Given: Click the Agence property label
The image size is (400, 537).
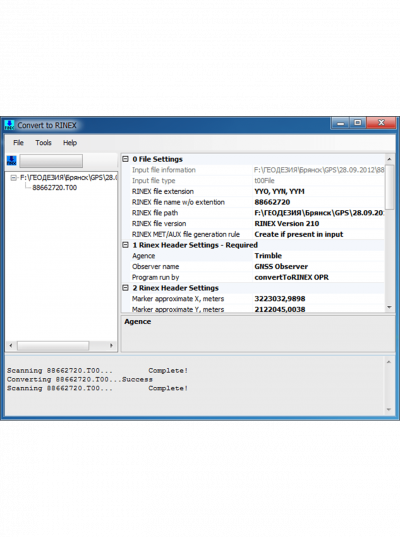Looking at the screenshot, I should (x=143, y=256).
